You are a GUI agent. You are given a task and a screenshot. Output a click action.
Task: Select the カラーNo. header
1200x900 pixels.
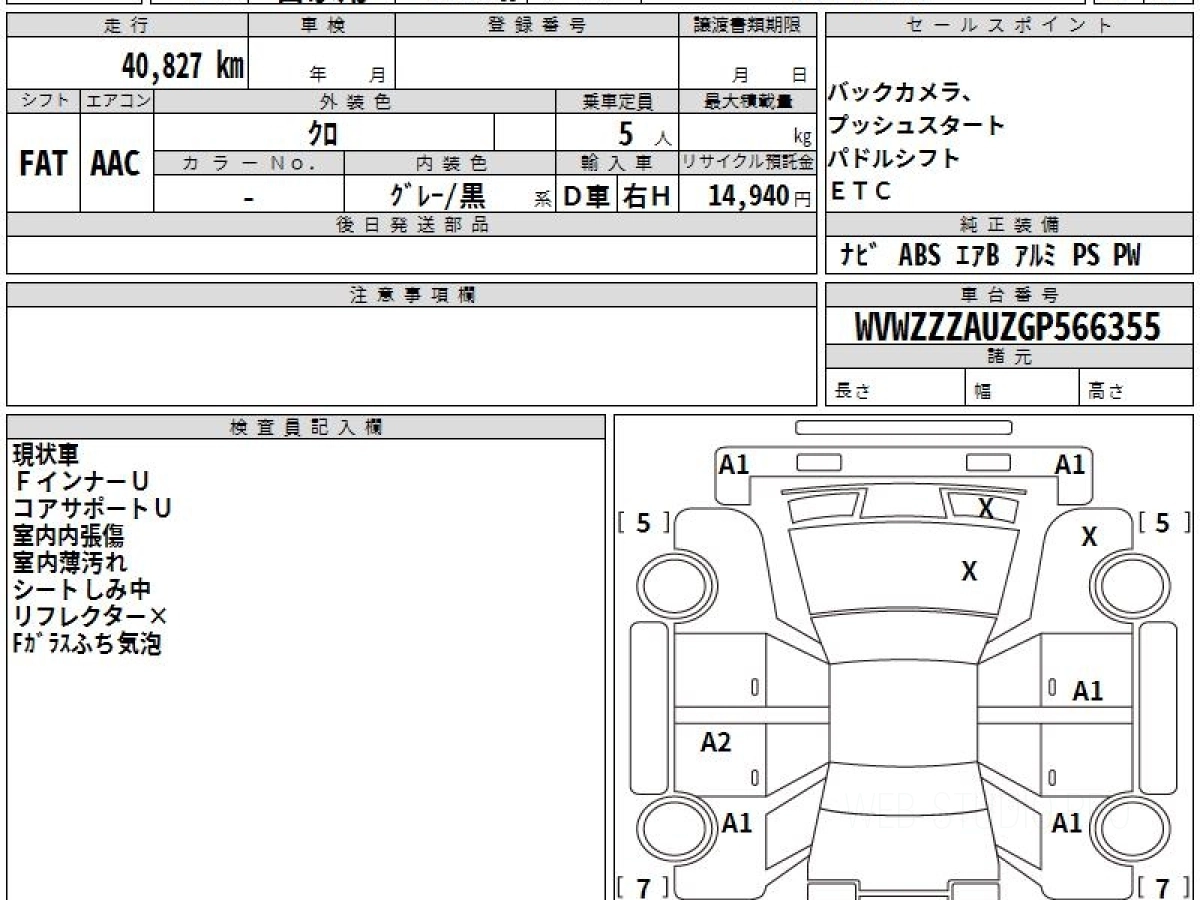pos(249,163)
